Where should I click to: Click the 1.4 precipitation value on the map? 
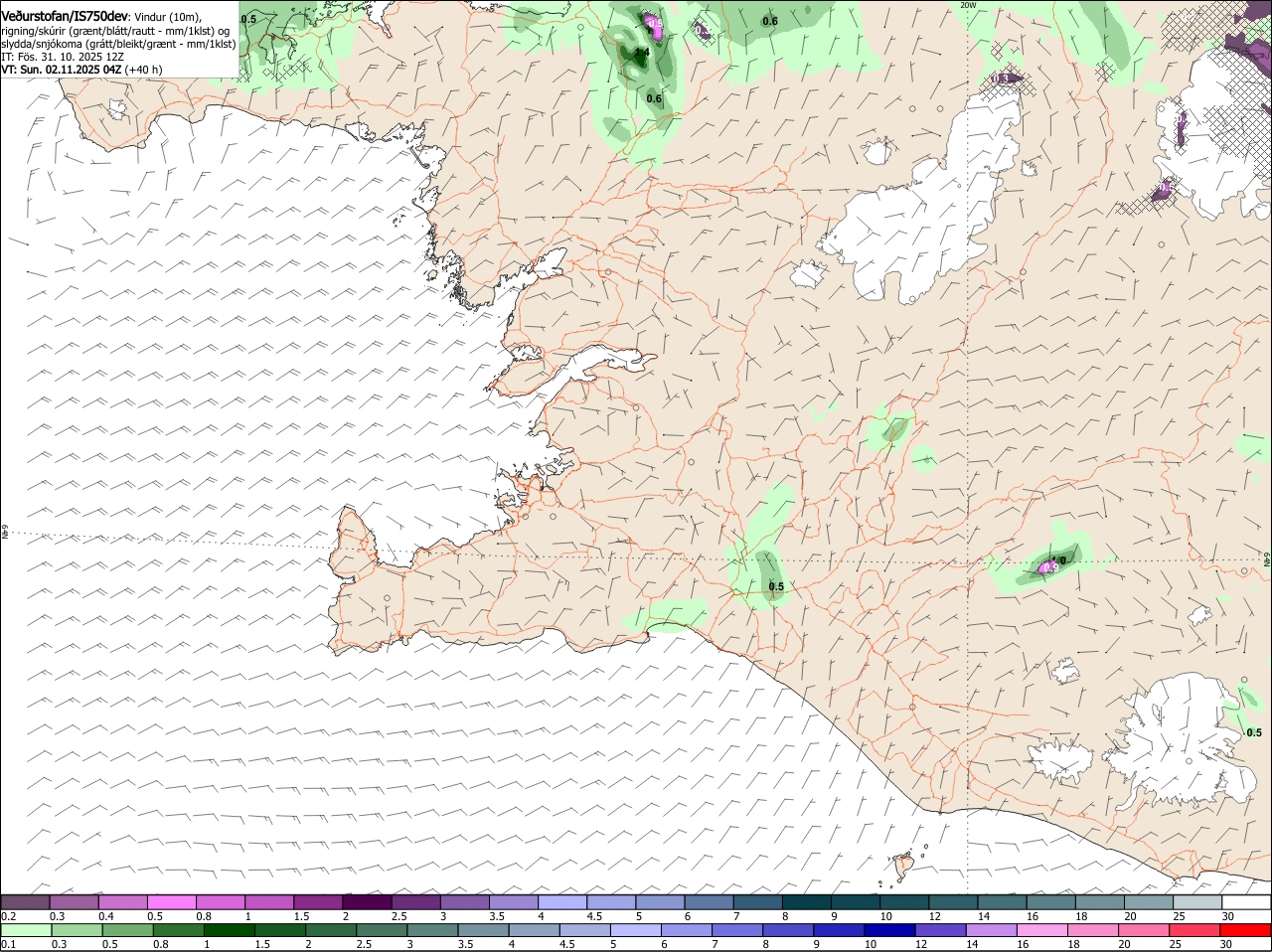pos(642,52)
